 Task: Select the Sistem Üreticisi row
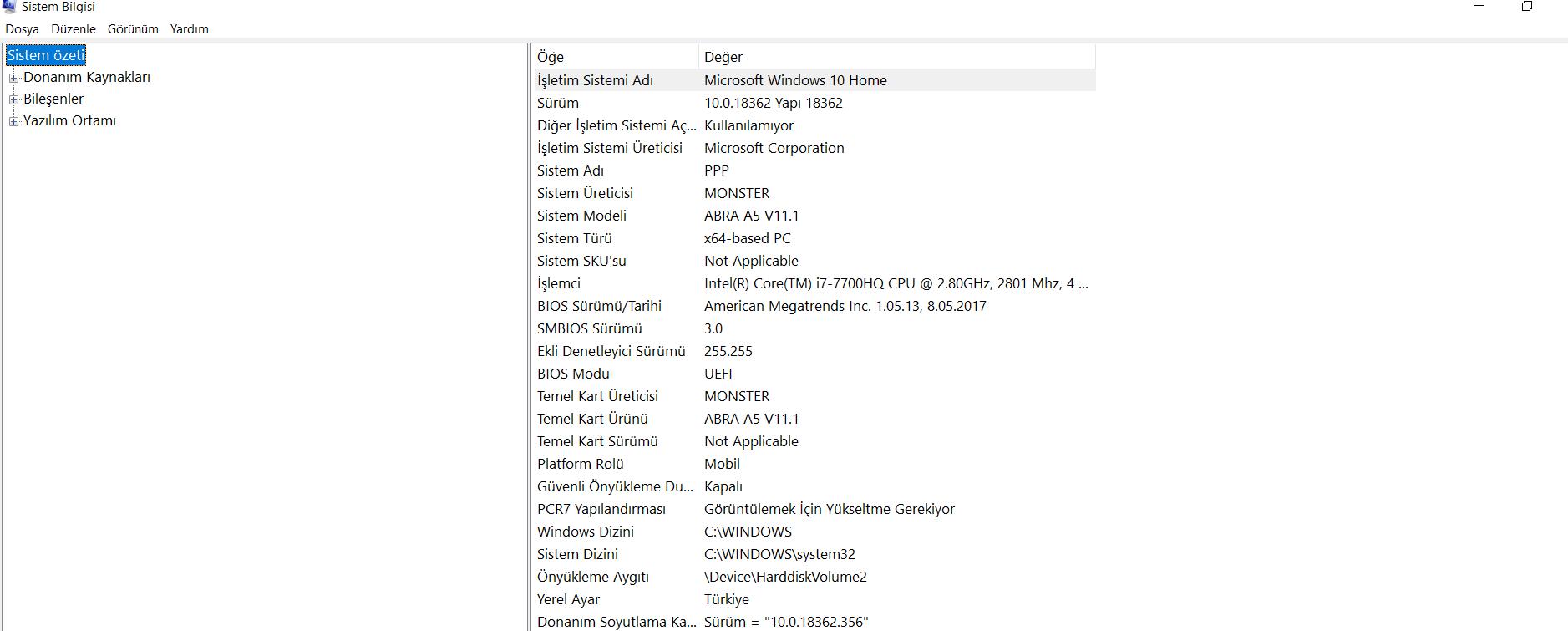814,193
